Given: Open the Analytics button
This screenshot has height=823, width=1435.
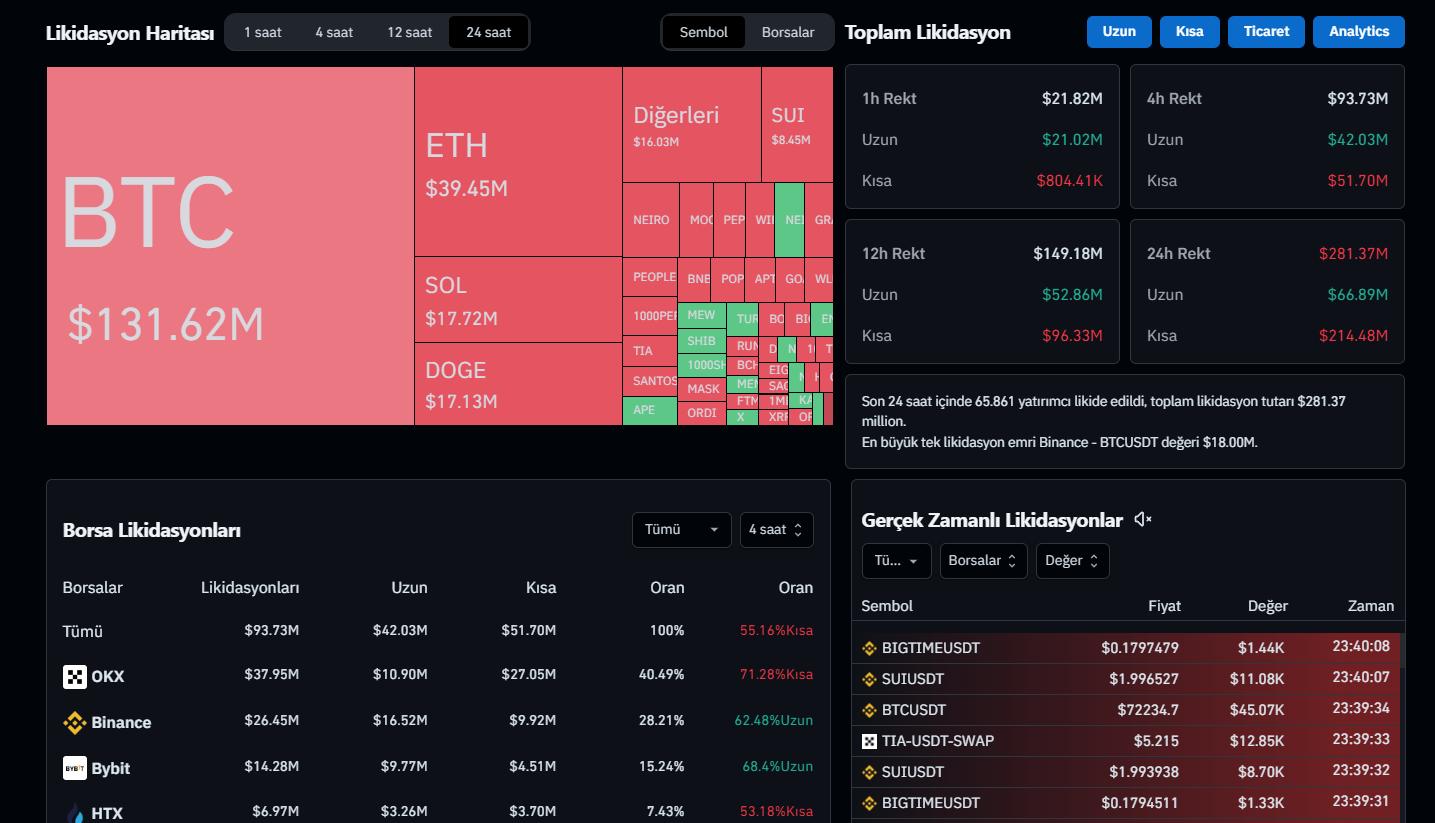Looking at the screenshot, I should tap(1358, 32).
